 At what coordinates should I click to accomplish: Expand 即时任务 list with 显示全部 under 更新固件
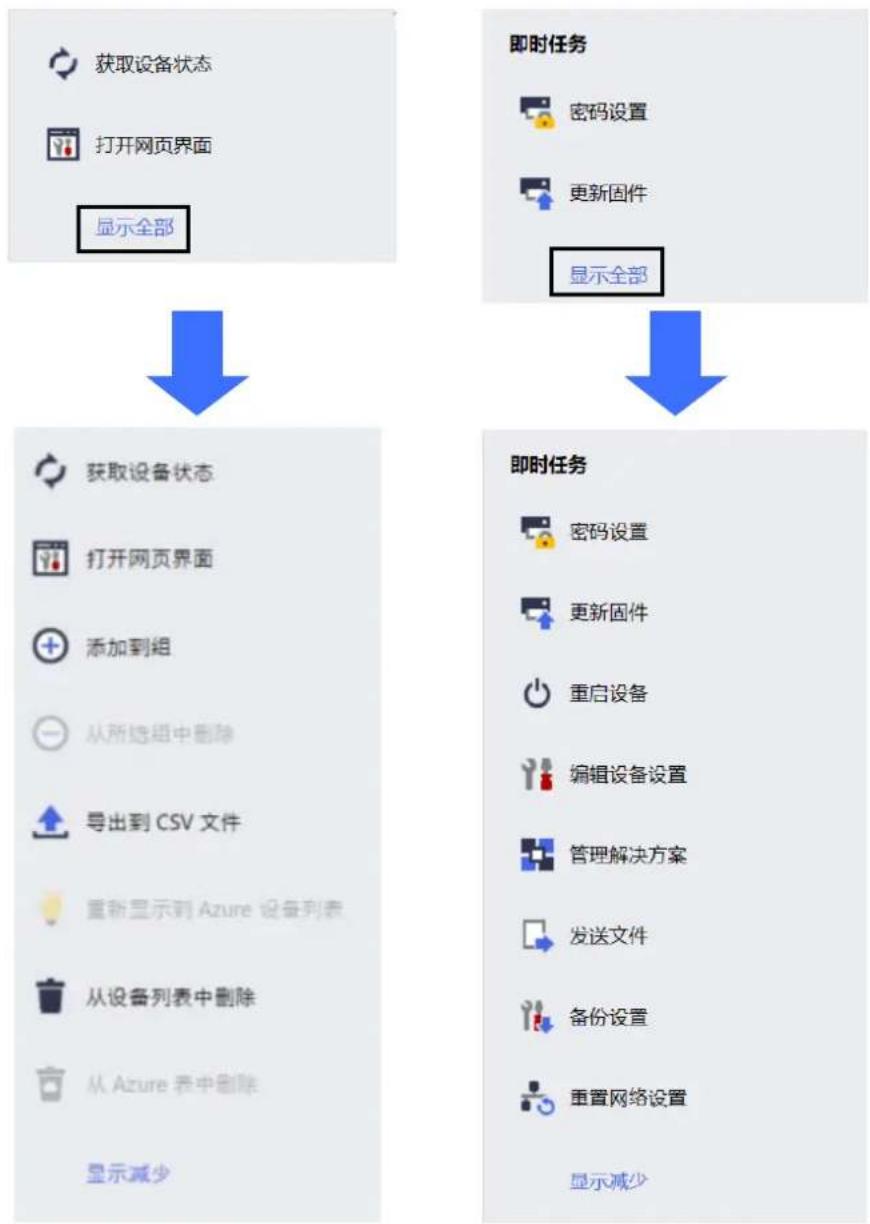[608, 275]
